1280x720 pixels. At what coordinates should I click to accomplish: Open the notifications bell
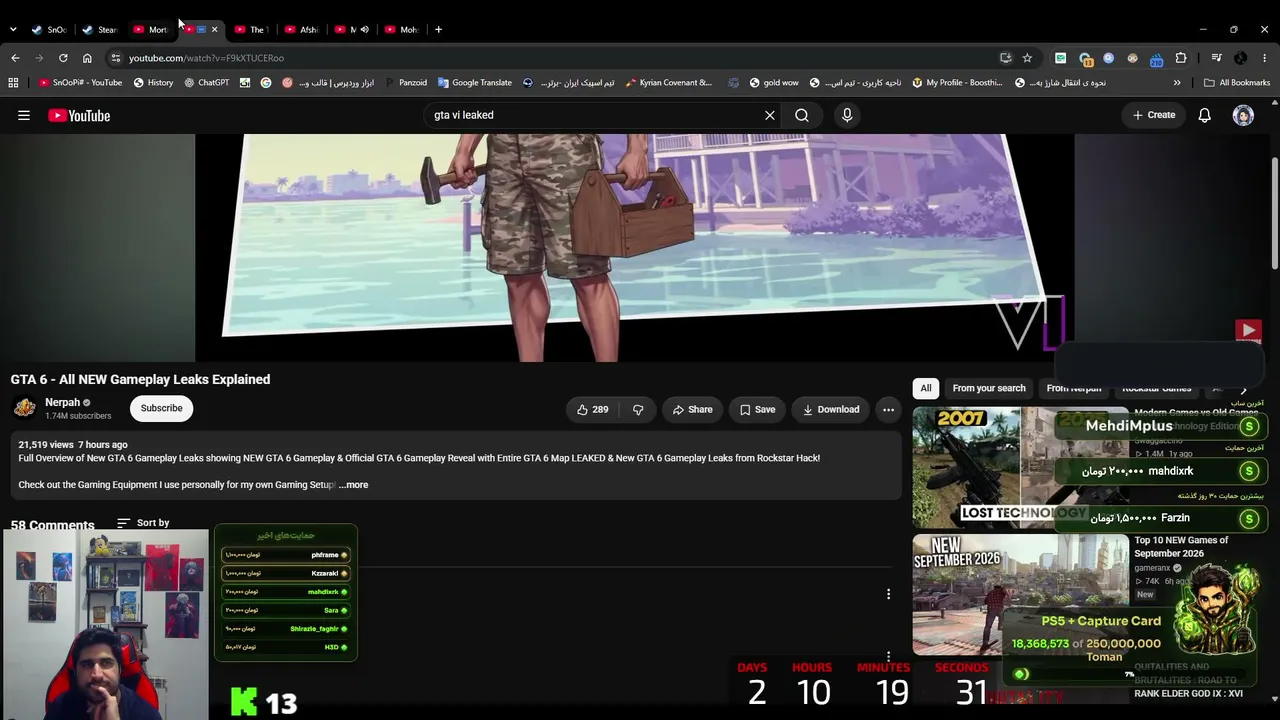pyautogui.click(x=1205, y=115)
